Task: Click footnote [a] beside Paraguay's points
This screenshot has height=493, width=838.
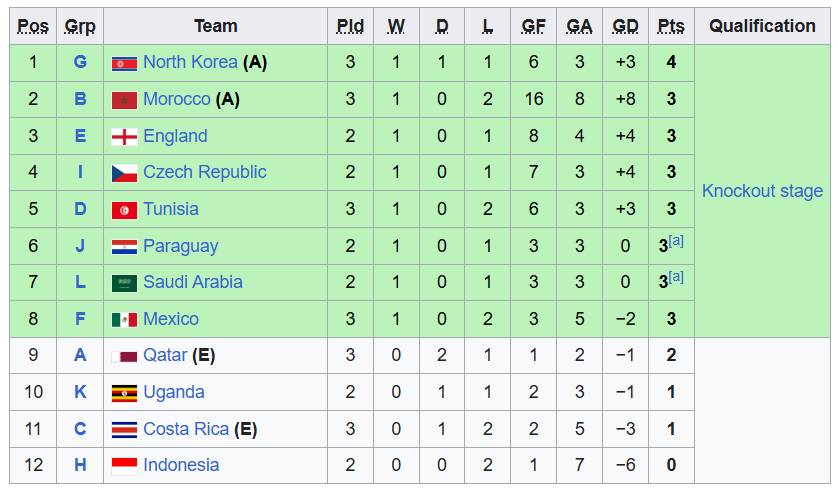Action: tap(676, 241)
